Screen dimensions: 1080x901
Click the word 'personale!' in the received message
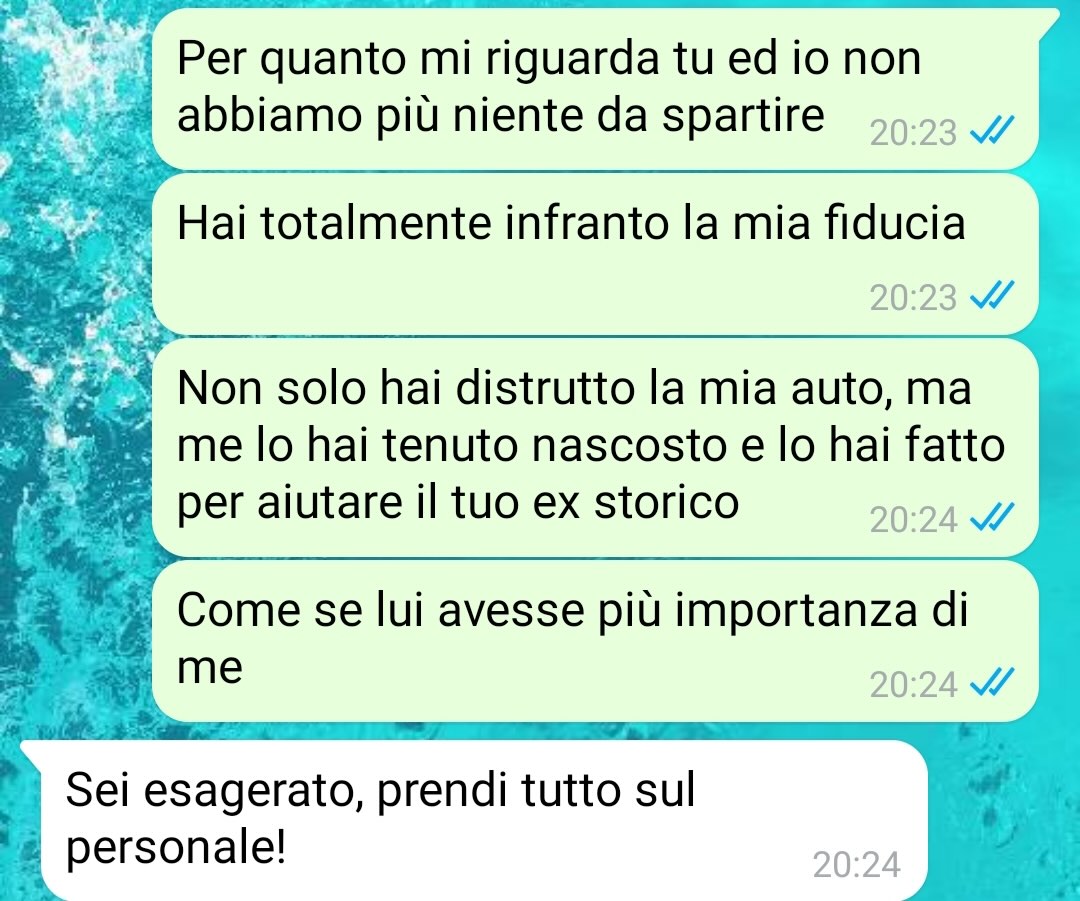pos(176,848)
